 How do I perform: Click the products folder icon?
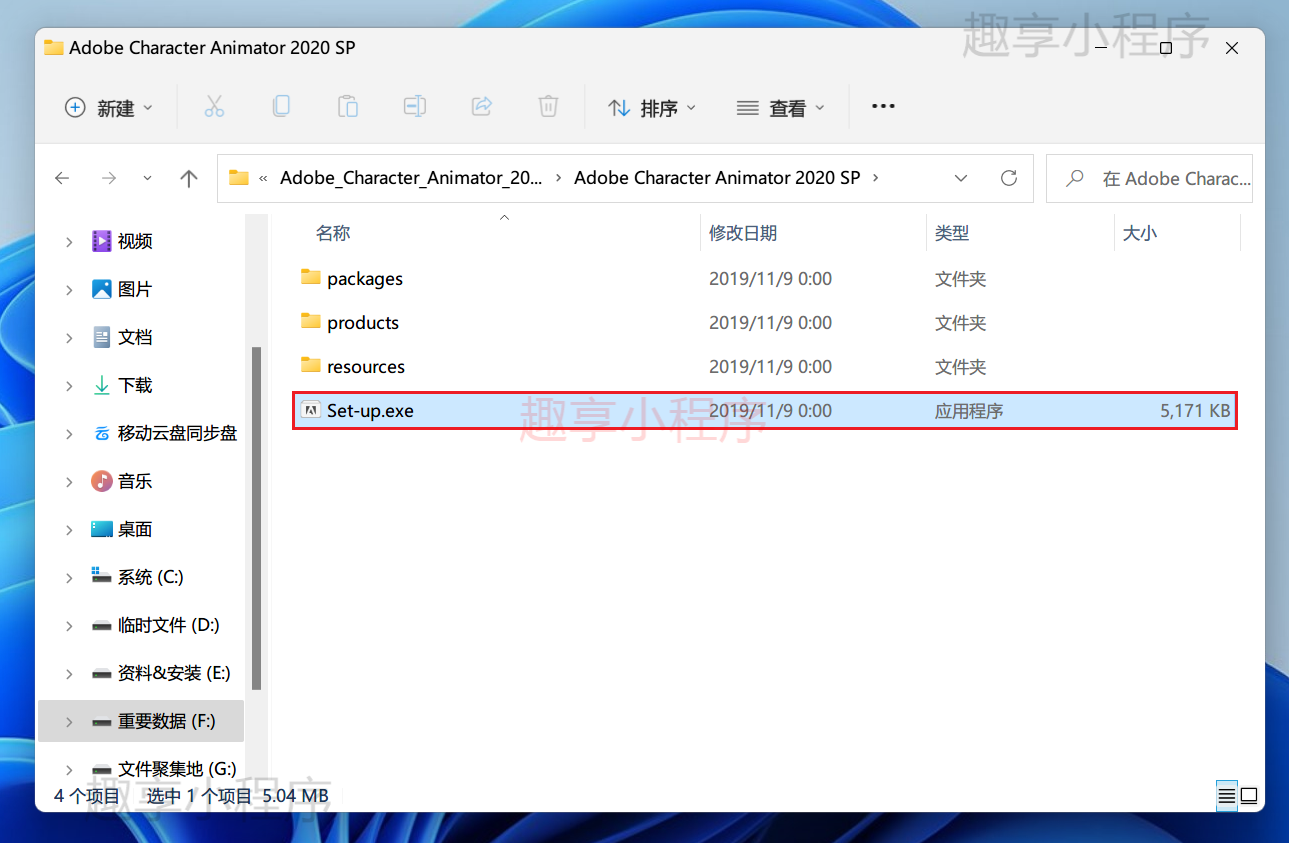point(311,321)
